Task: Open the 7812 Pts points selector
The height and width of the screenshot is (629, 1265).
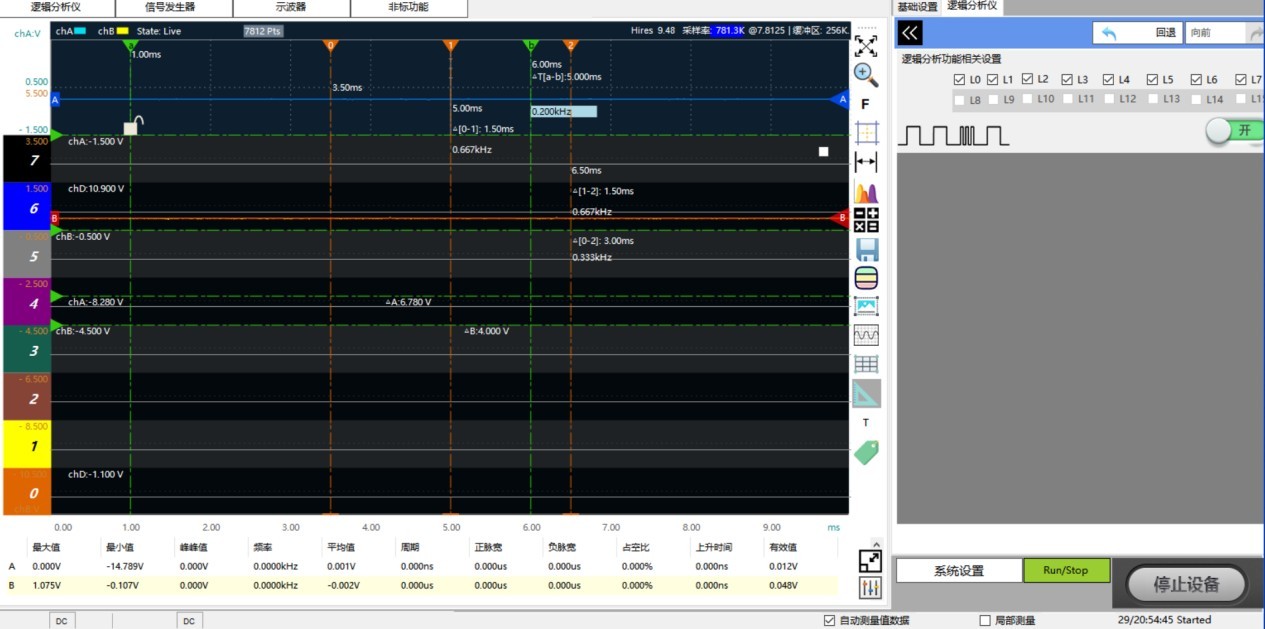Action: click(263, 31)
